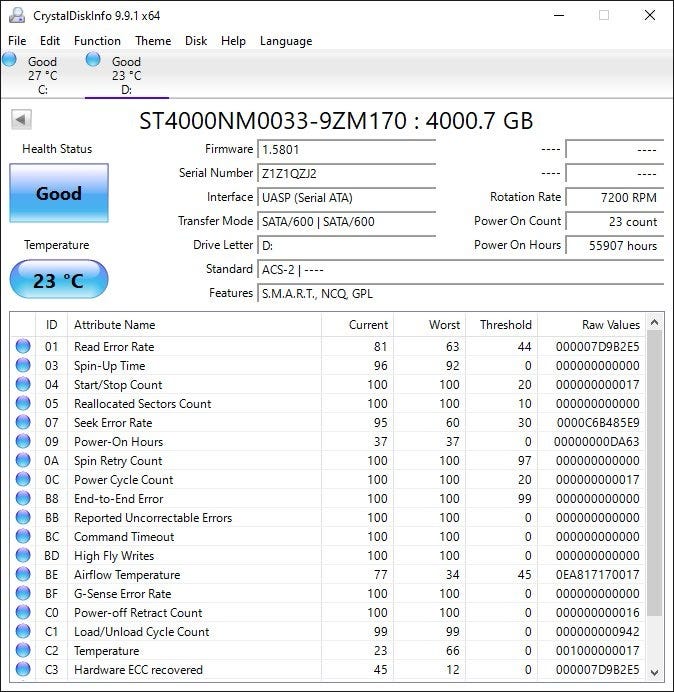Select the Load/Unload Cycle Count attribute name

(x=142, y=632)
